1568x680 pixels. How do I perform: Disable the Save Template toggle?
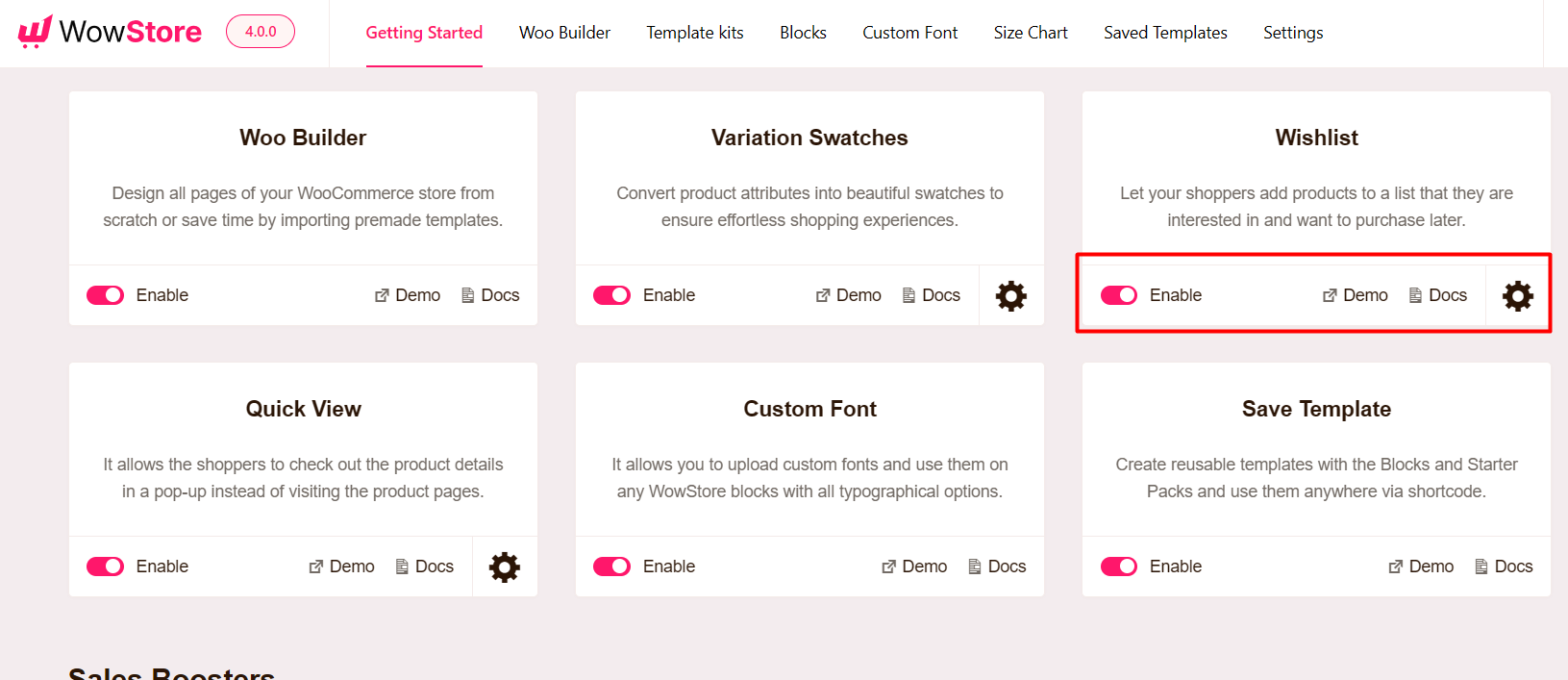pyautogui.click(x=1119, y=567)
